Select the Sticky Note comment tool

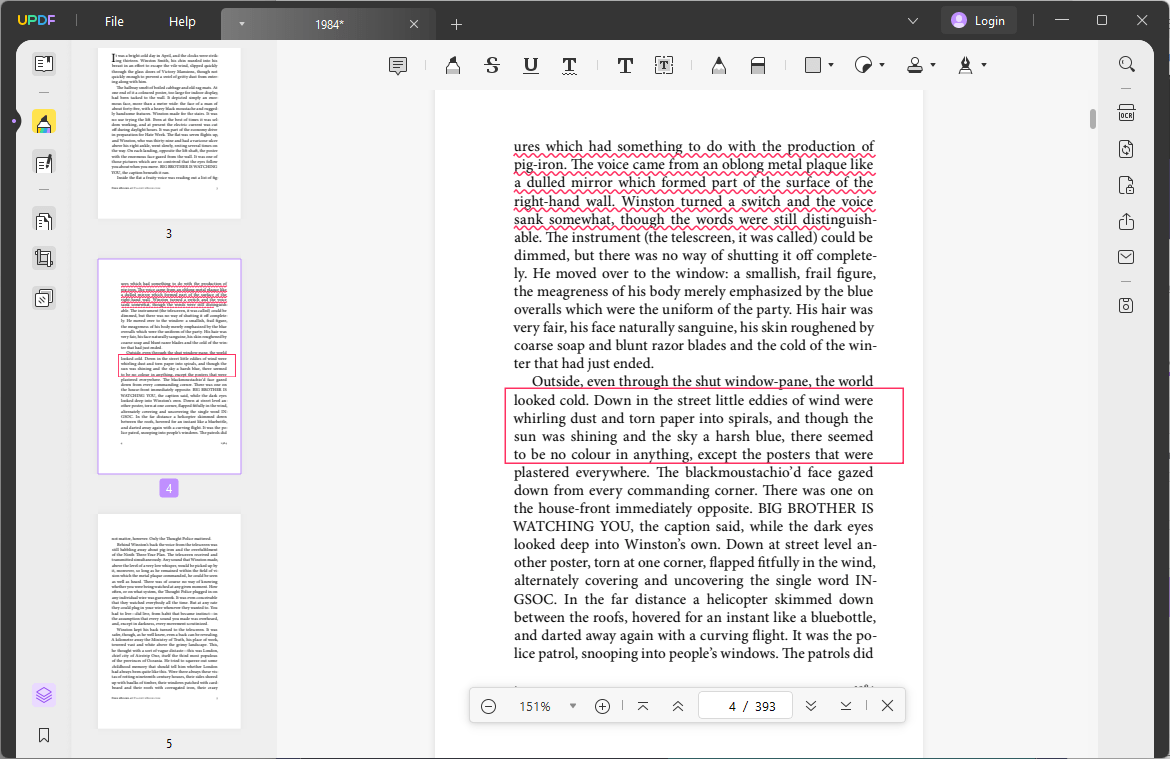[398, 66]
